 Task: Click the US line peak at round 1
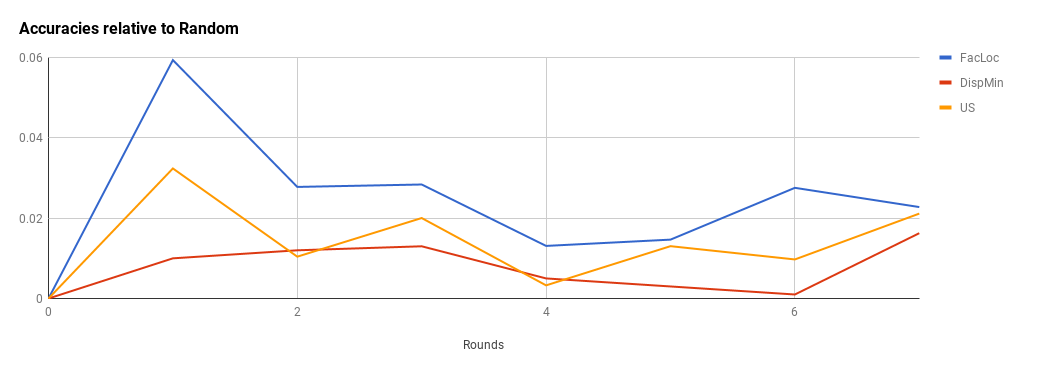(x=173, y=168)
